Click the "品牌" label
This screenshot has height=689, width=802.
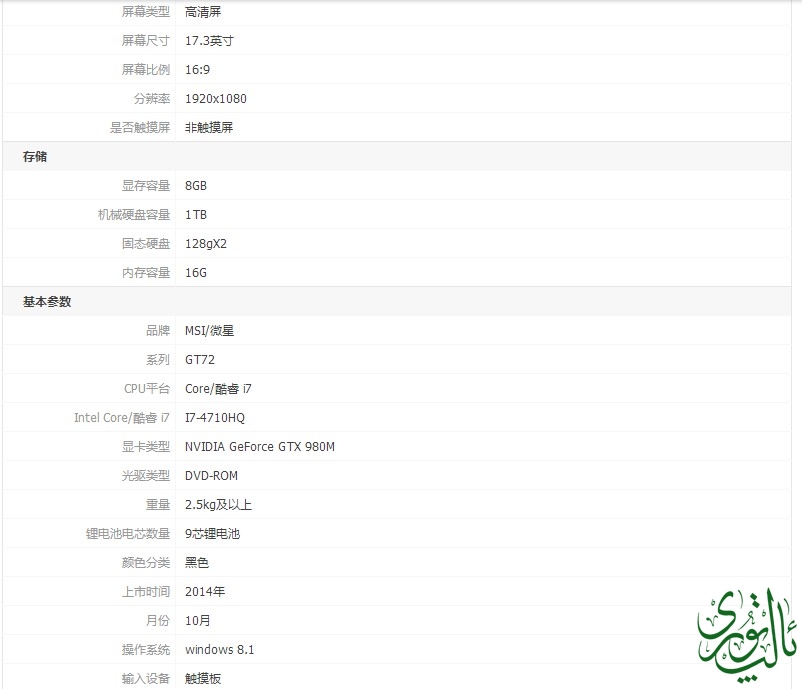[x=158, y=331]
